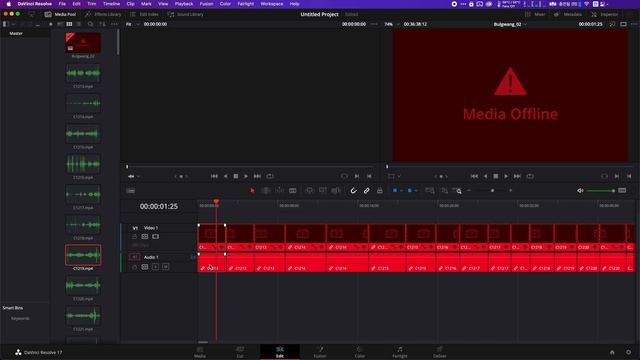Open the Workspace menu
640x360 pixels.
[271, 4]
